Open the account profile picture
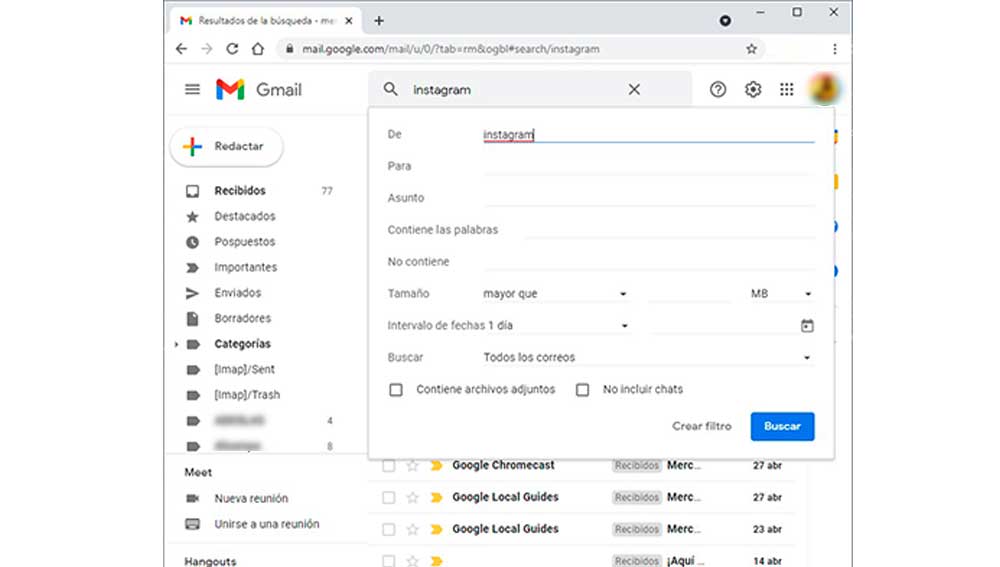 tap(824, 89)
